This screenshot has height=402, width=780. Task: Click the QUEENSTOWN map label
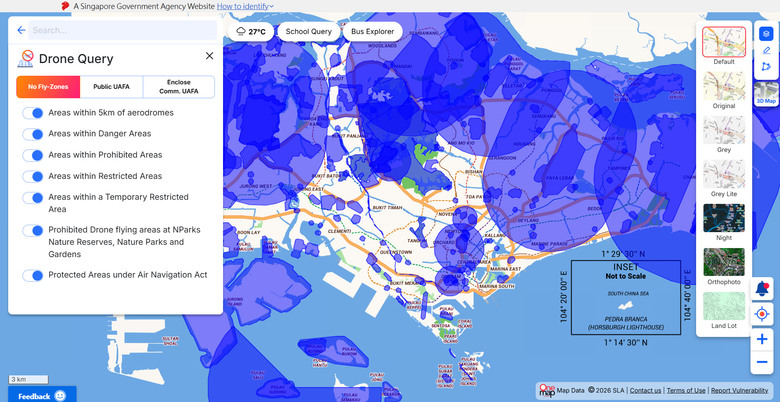395,252
